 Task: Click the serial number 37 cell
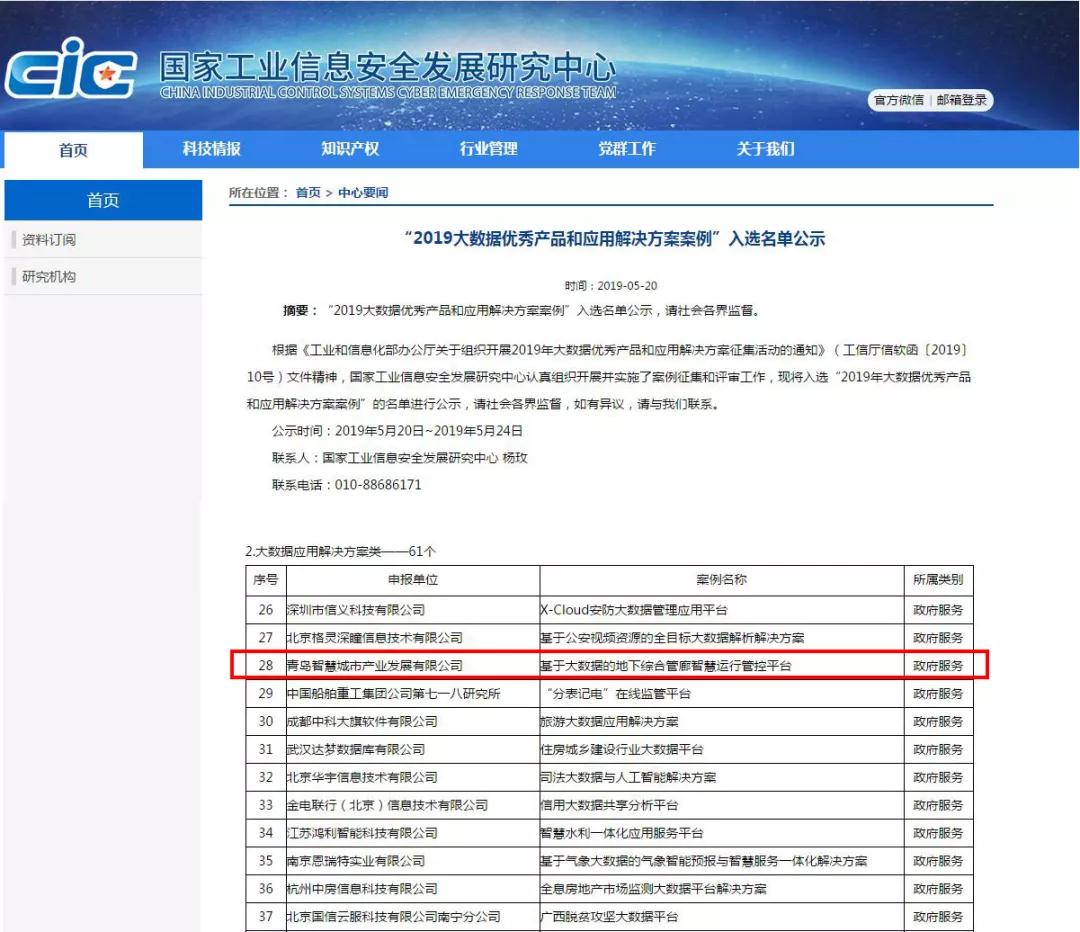(x=266, y=917)
